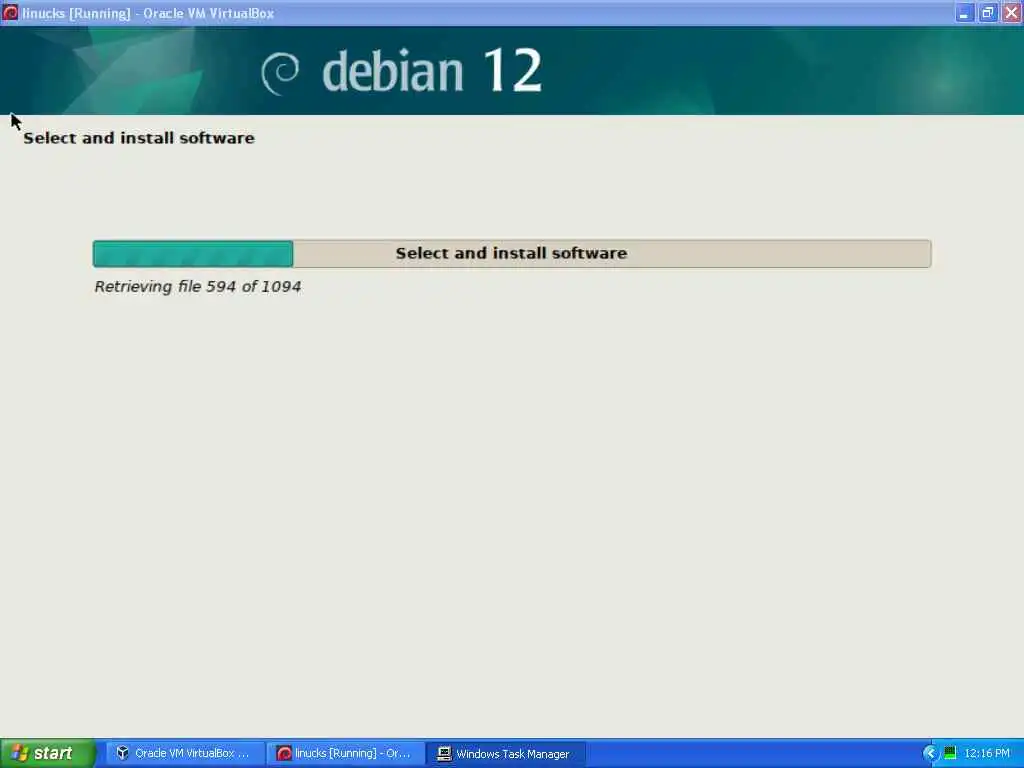
Task: Click the VirtualBox cube icon in taskbar
Action: pyautogui.click(x=122, y=753)
